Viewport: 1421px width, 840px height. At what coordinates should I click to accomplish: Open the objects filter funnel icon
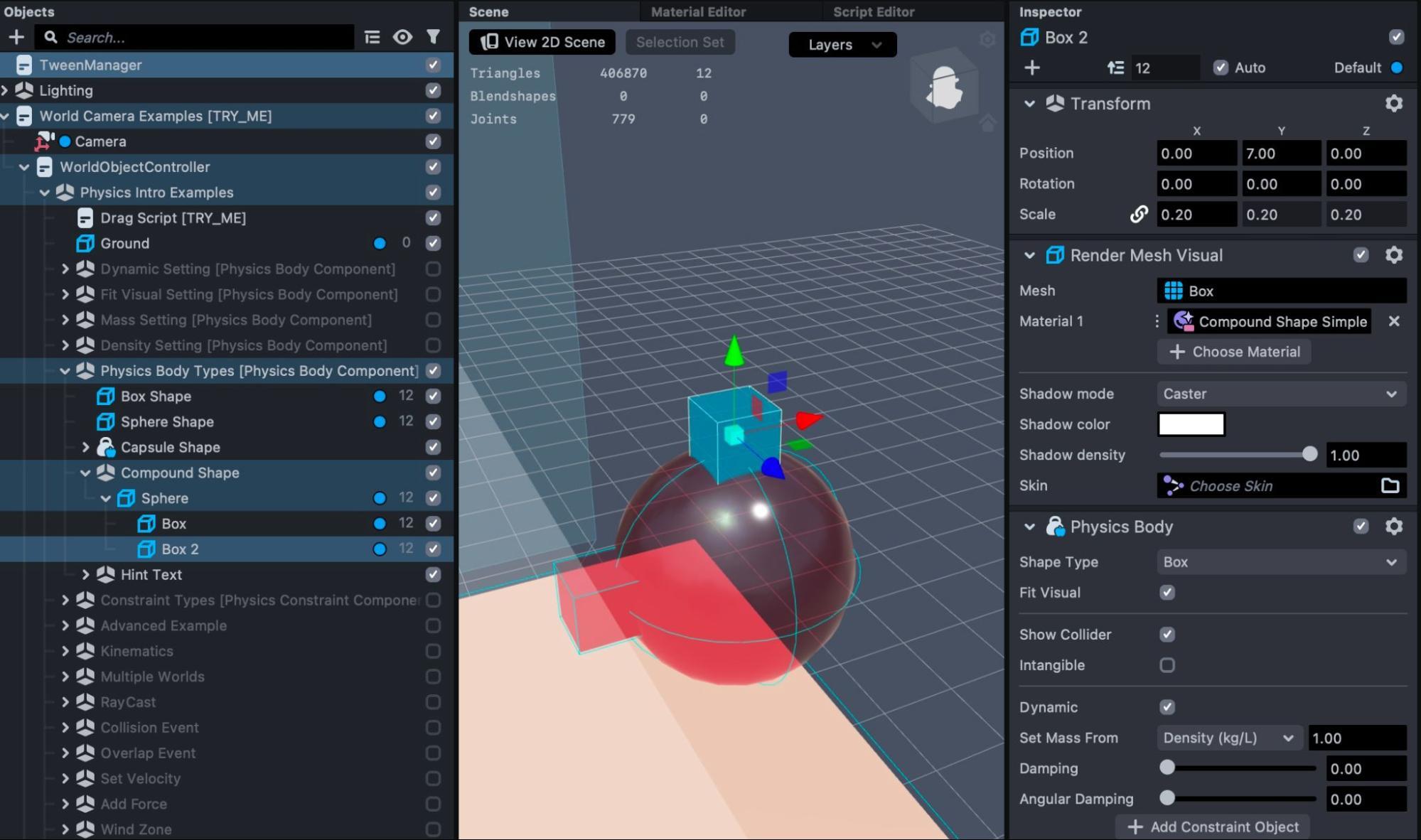(x=433, y=37)
